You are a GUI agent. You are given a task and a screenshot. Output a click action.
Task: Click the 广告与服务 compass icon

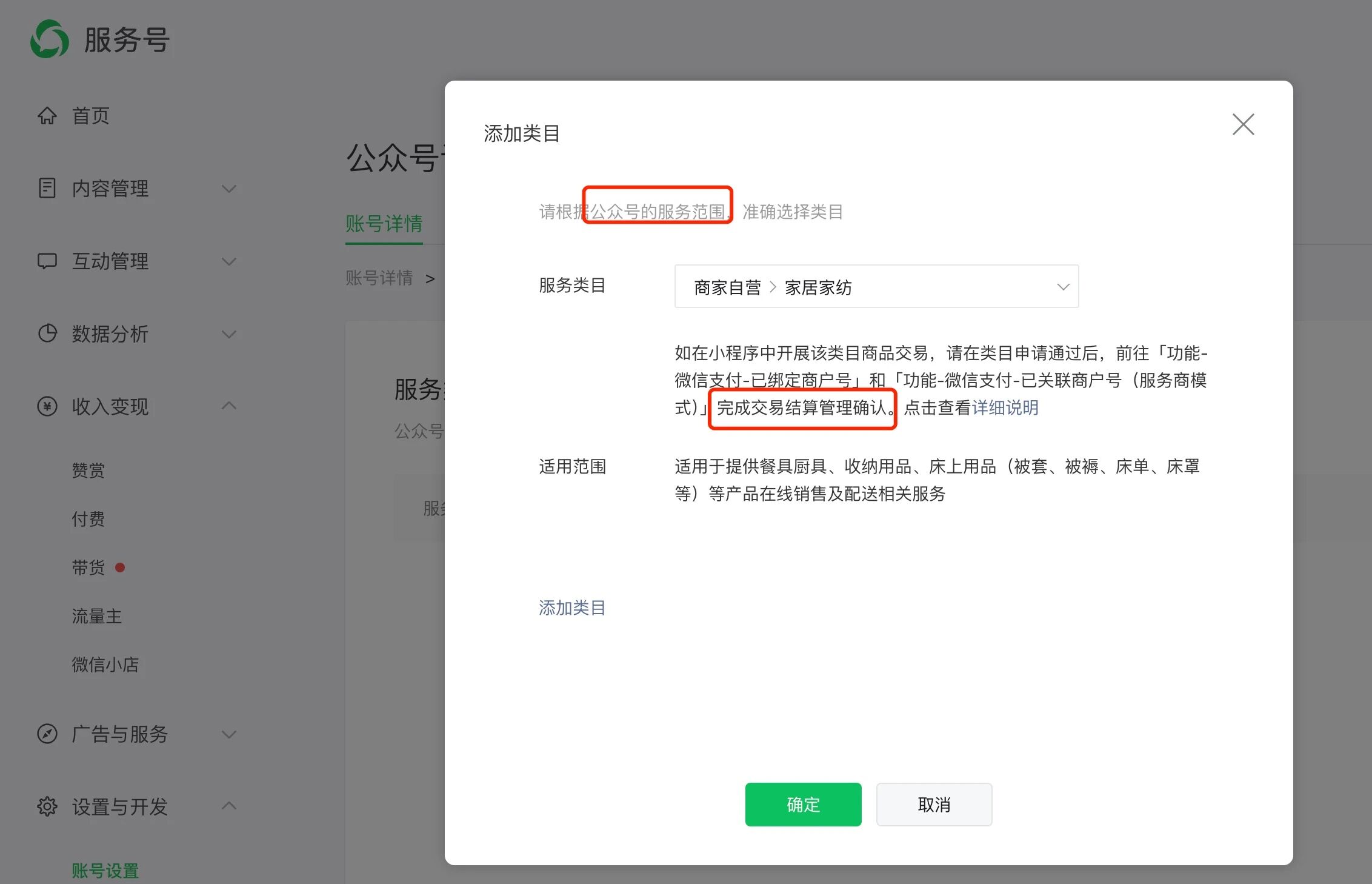[x=47, y=734]
